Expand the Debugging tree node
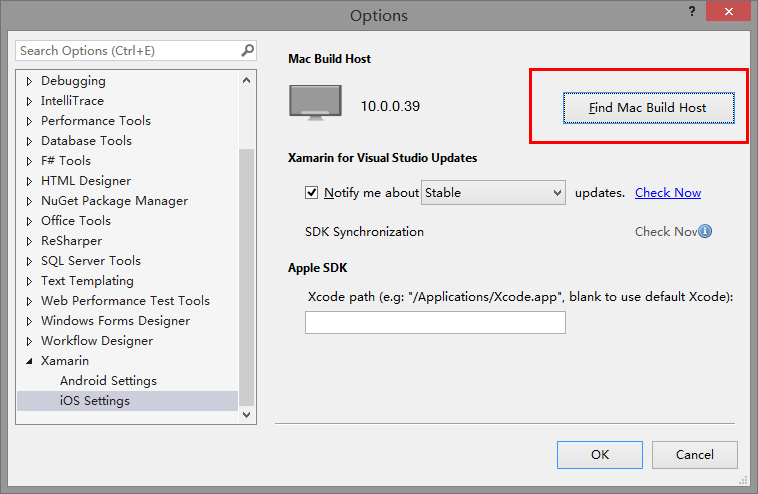Image resolution: width=758 pixels, height=494 pixels. [29, 81]
